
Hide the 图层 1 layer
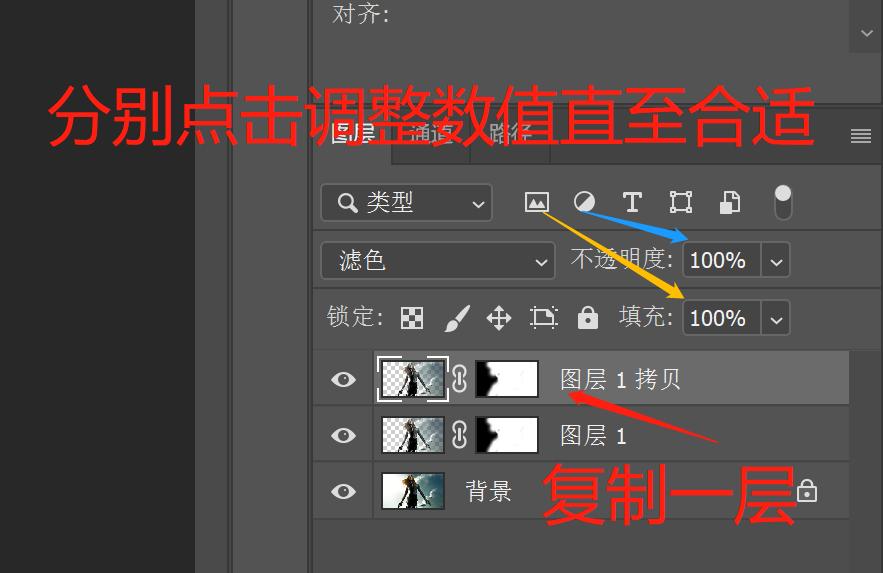pyautogui.click(x=343, y=435)
